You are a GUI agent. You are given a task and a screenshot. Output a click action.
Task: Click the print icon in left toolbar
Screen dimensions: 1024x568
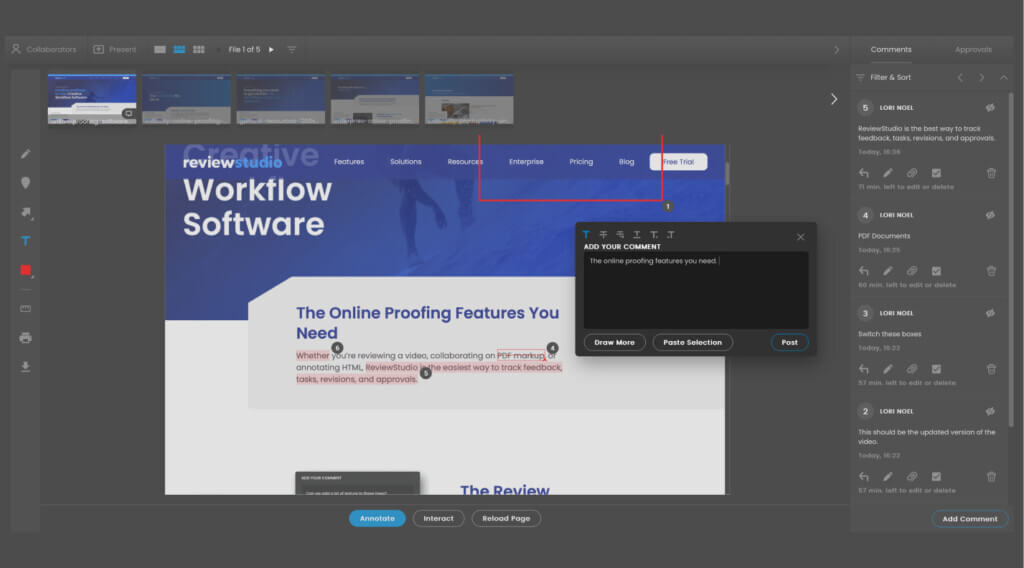coord(25,338)
